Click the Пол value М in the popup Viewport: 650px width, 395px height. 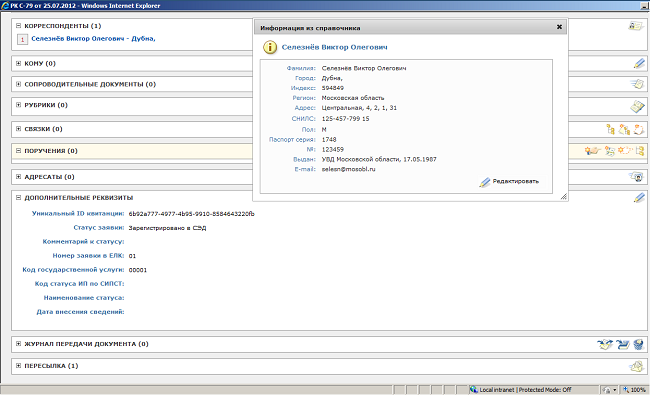[x=324, y=129]
